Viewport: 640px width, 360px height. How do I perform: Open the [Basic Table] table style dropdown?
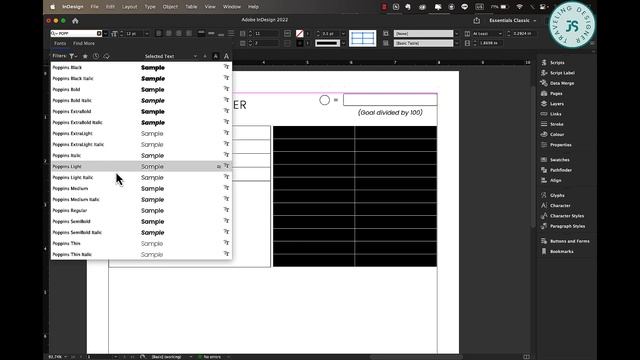pos(456,43)
